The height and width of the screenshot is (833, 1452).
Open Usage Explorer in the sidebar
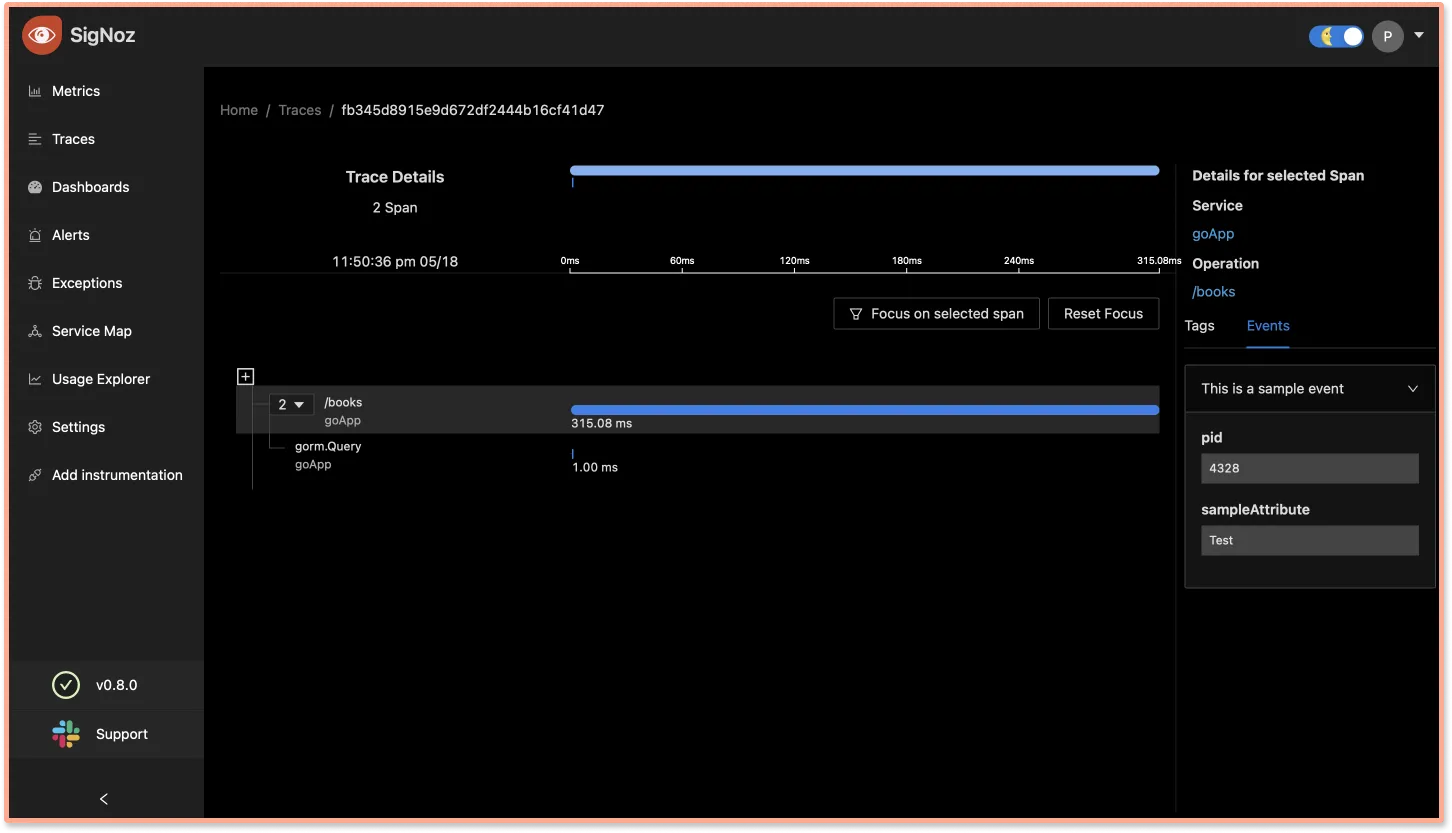click(x=101, y=379)
